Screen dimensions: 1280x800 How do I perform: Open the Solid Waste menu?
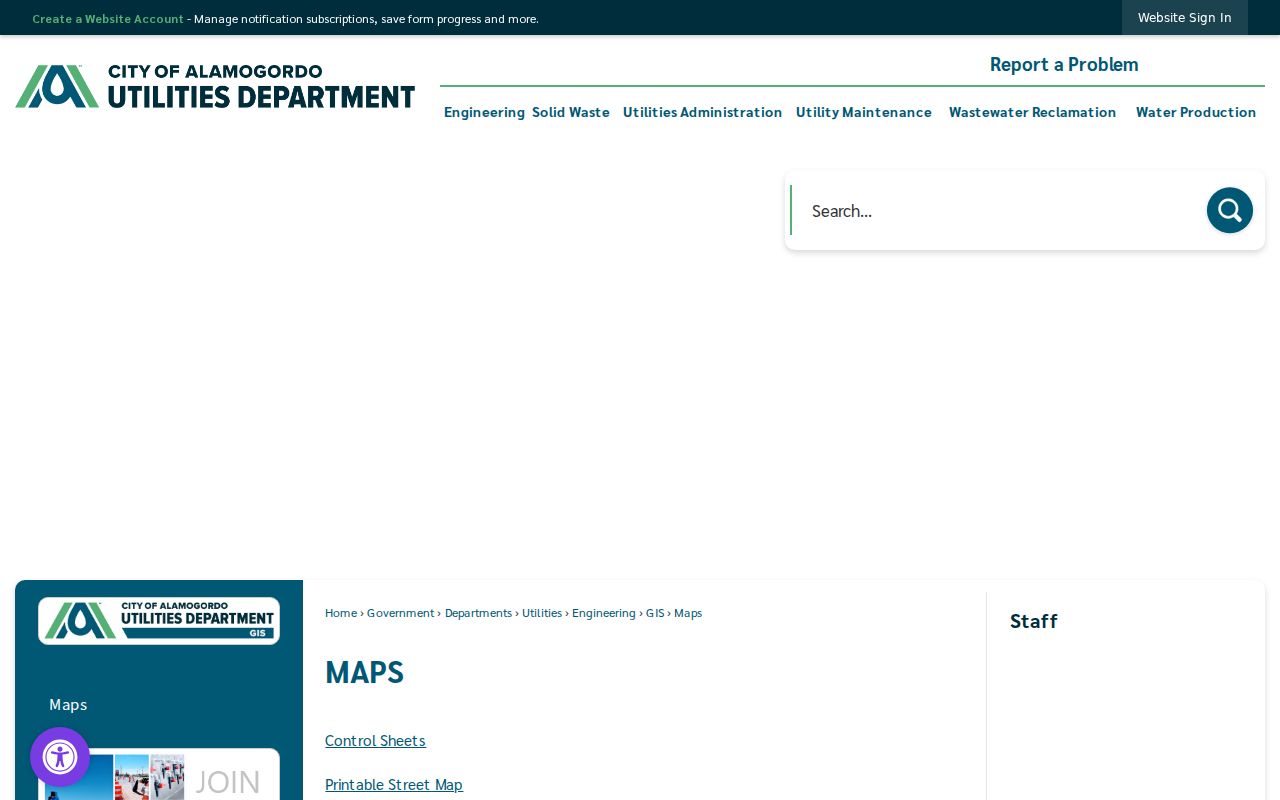coord(571,112)
